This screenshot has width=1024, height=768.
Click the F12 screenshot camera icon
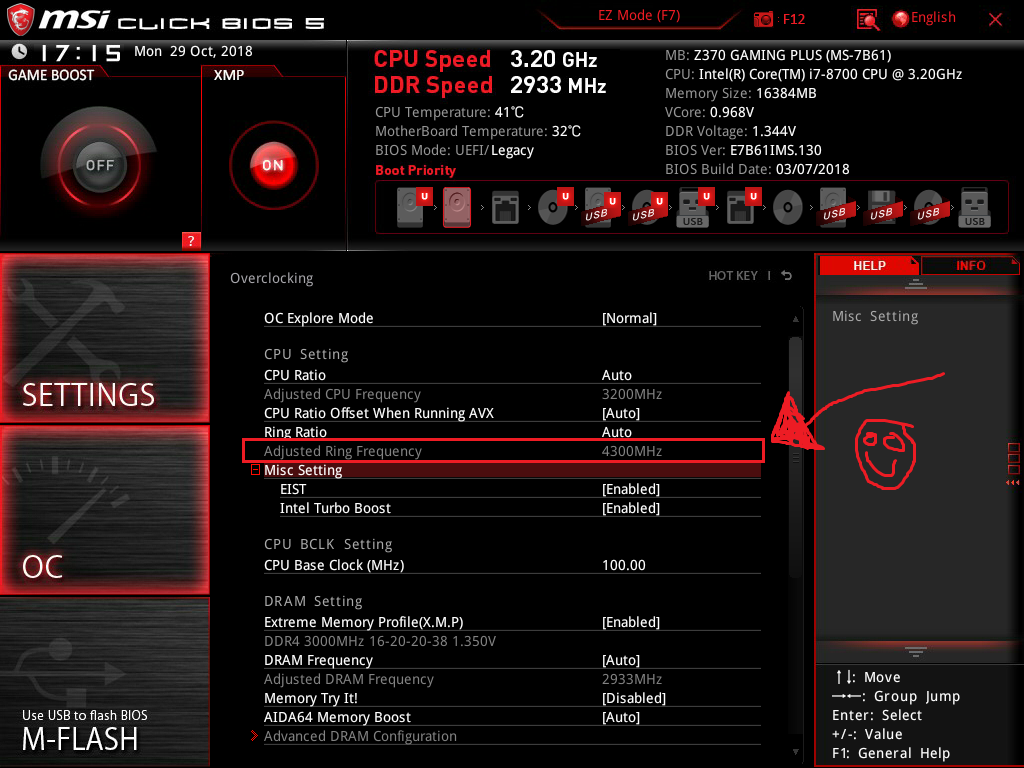(763, 19)
